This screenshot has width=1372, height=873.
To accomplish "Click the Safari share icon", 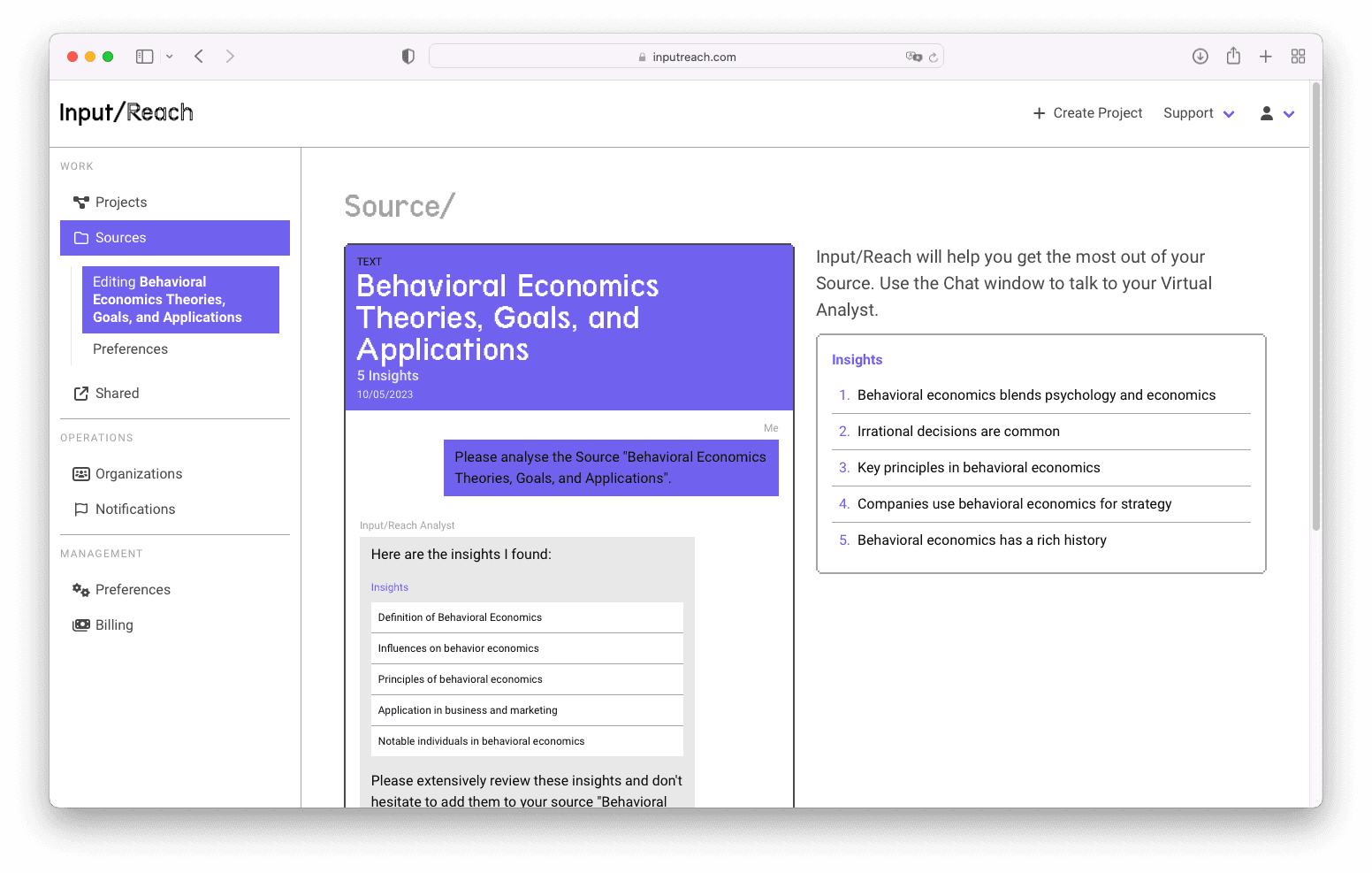I will (1233, 56).
